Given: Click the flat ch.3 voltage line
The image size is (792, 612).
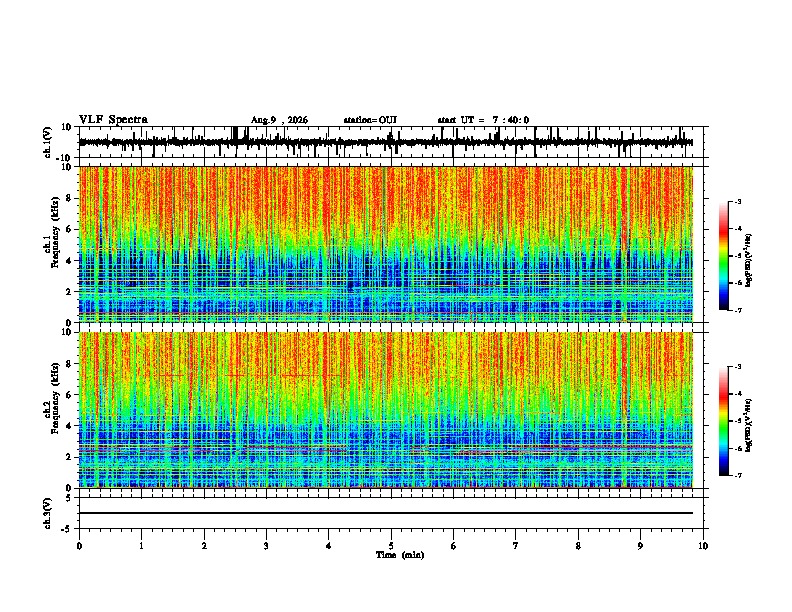Looking at the screenshot, I should pyautogui.click(x=386, y=513).
